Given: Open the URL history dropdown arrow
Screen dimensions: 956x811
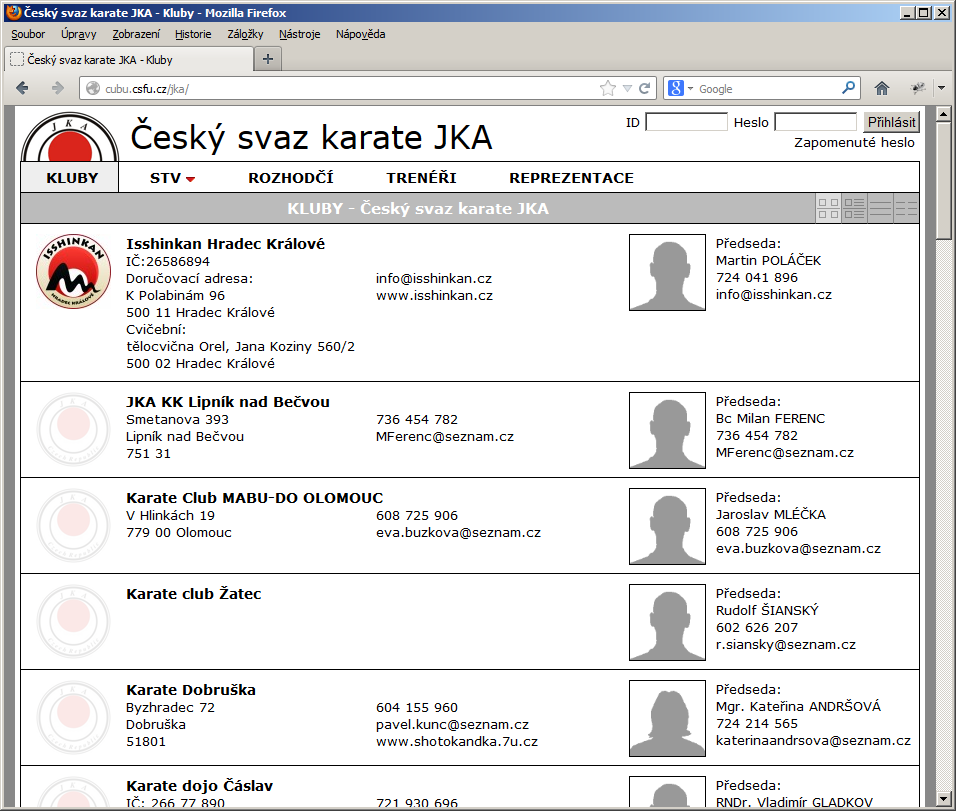Looking at the screenshot, I should 627,89.
